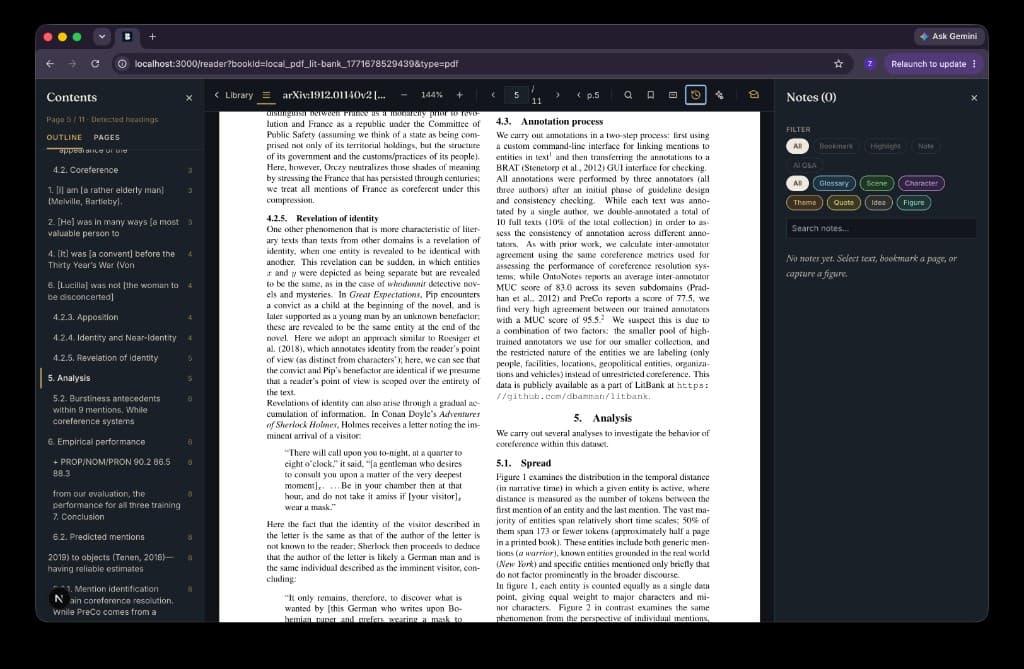
Task: Open search with magnifier icon
Action: (628, 95)
